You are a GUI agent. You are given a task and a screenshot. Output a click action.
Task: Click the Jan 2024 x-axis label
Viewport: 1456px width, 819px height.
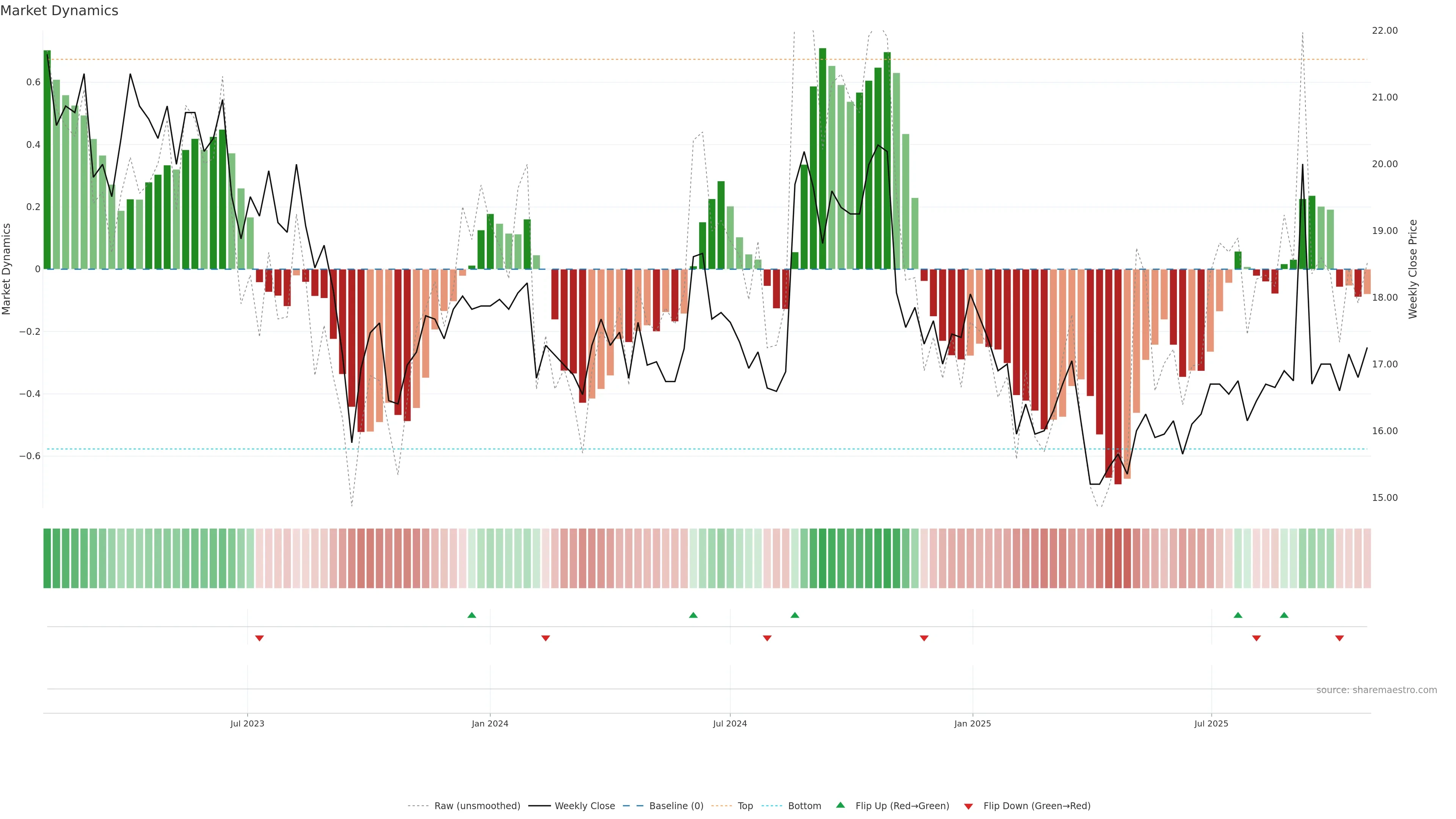490,723
